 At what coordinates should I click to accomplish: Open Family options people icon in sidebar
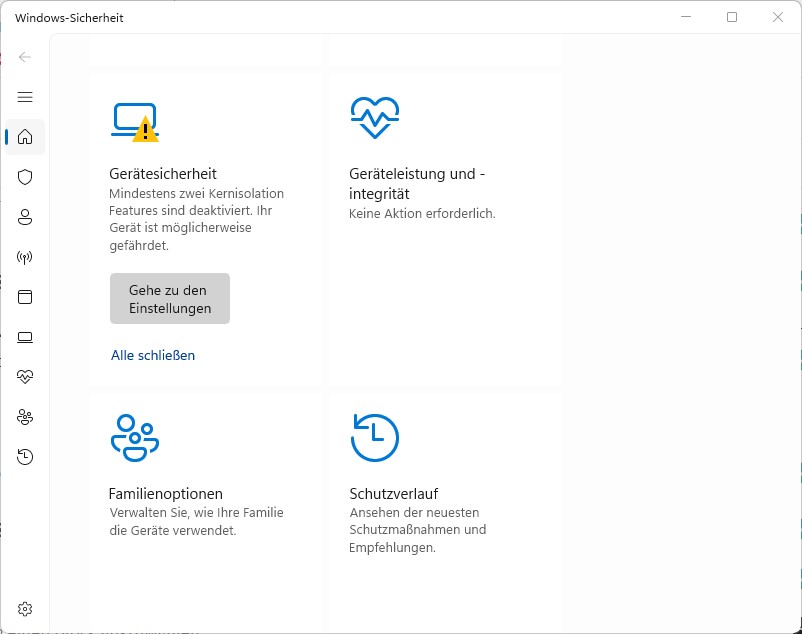click(x=25, y=417)
